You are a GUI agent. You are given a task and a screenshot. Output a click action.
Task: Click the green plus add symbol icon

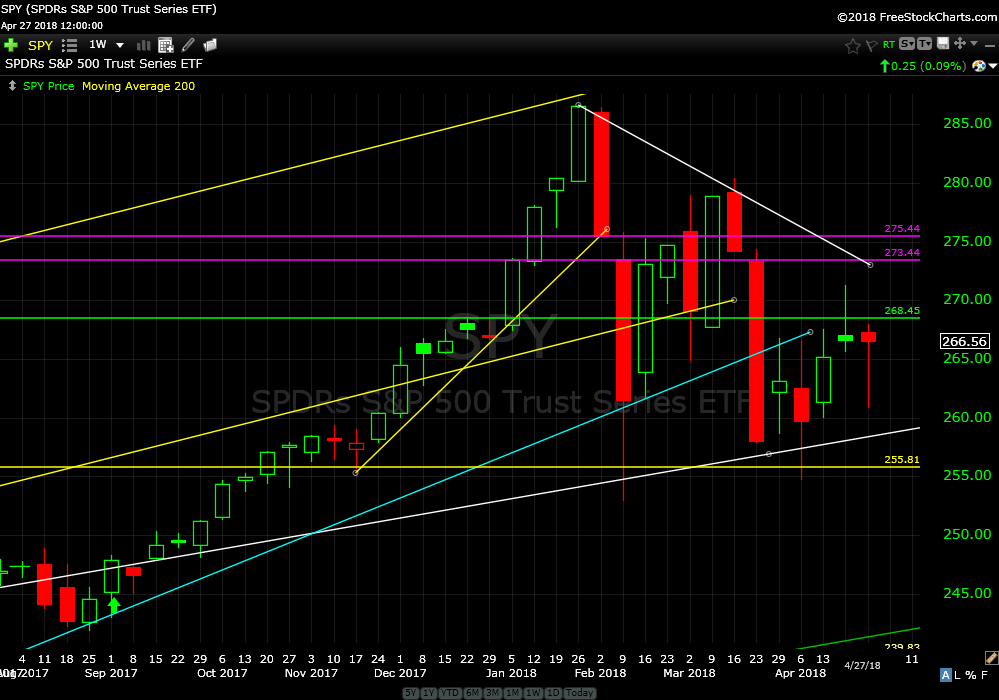11,45
